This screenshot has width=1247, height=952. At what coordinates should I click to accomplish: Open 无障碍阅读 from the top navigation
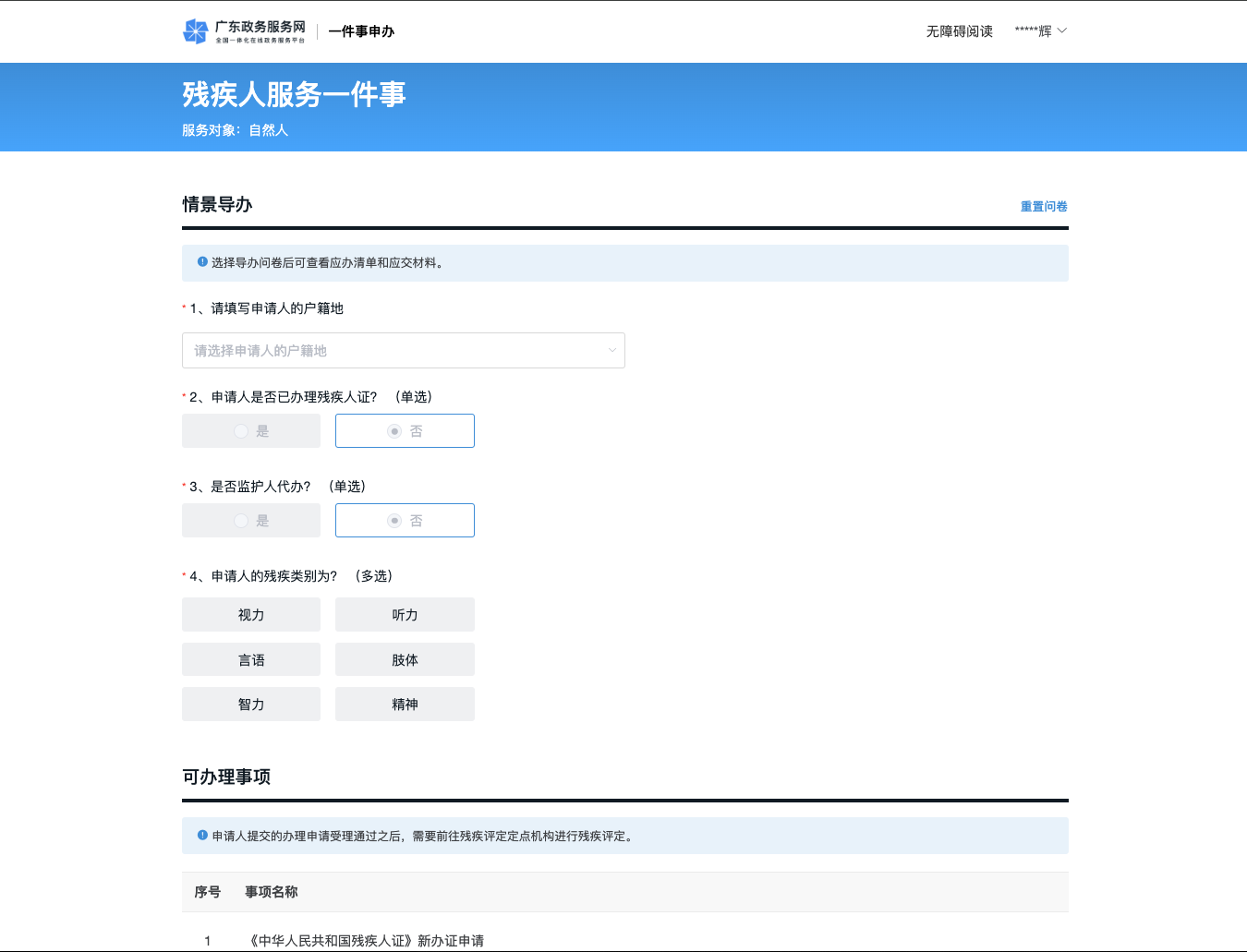[x=959, y=31]
